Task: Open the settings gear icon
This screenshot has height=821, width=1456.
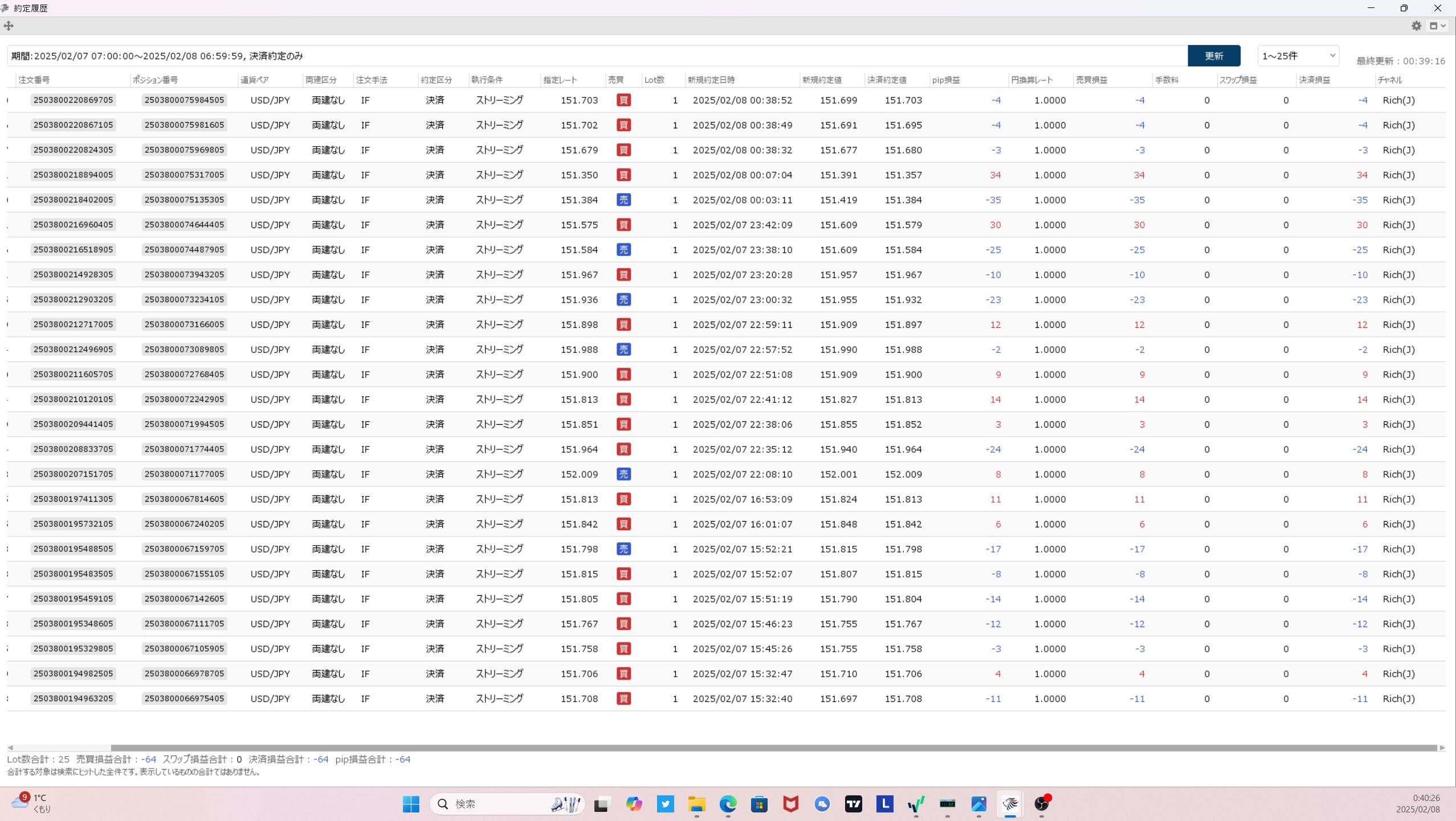Action: click(1416, 26)
